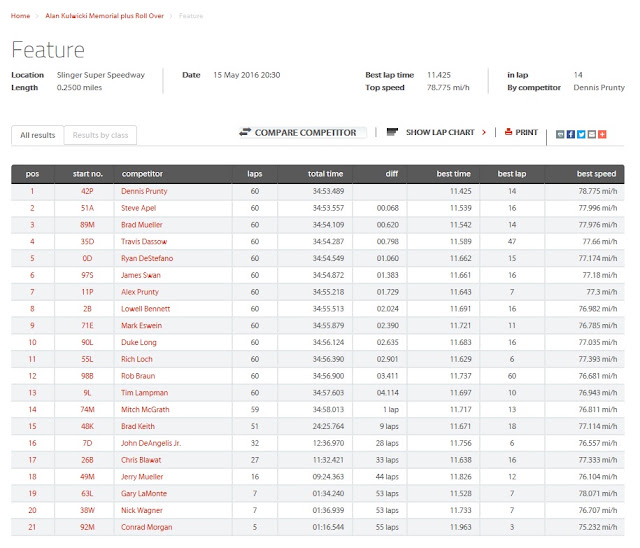Click the compare arrows icon

point(245,132)
